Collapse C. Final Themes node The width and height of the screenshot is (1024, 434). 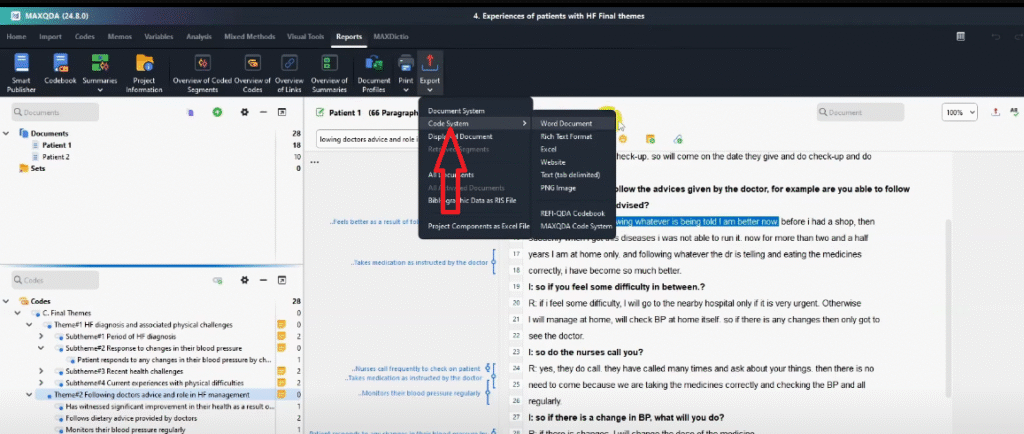tap(18, 313)
